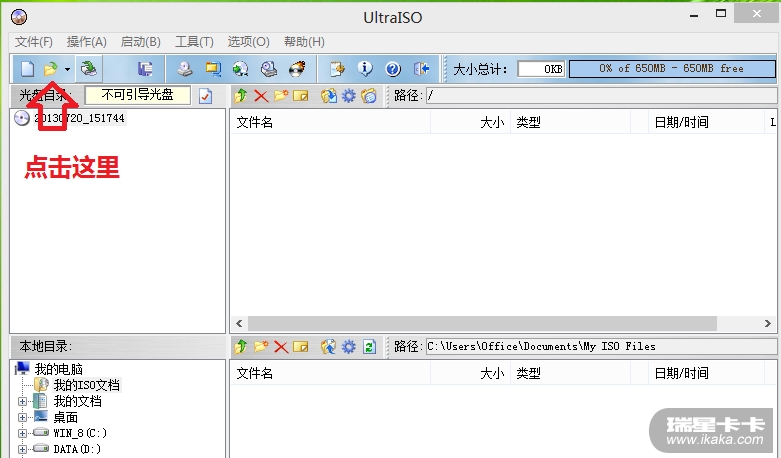
Task: Click the disc pane 路径 field showing /
Action: 601,96
